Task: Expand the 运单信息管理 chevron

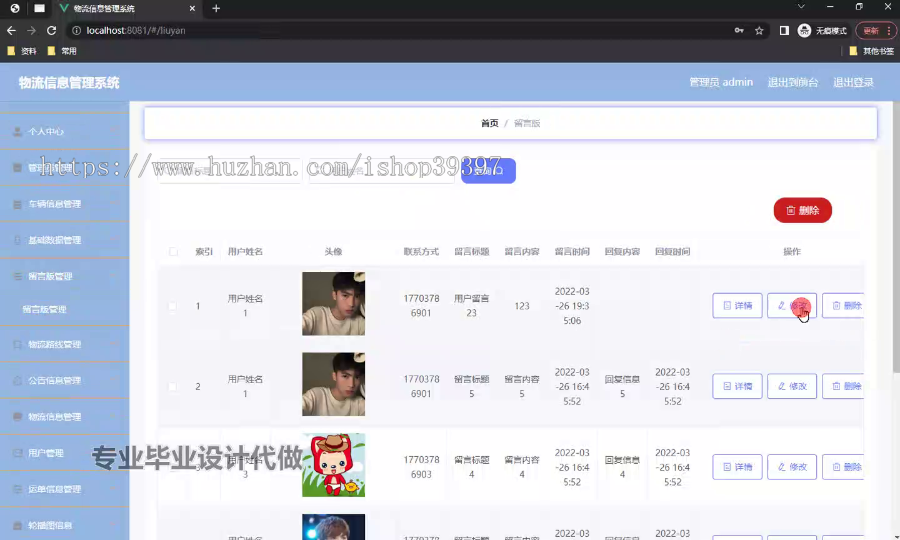Action: point(113,489)
